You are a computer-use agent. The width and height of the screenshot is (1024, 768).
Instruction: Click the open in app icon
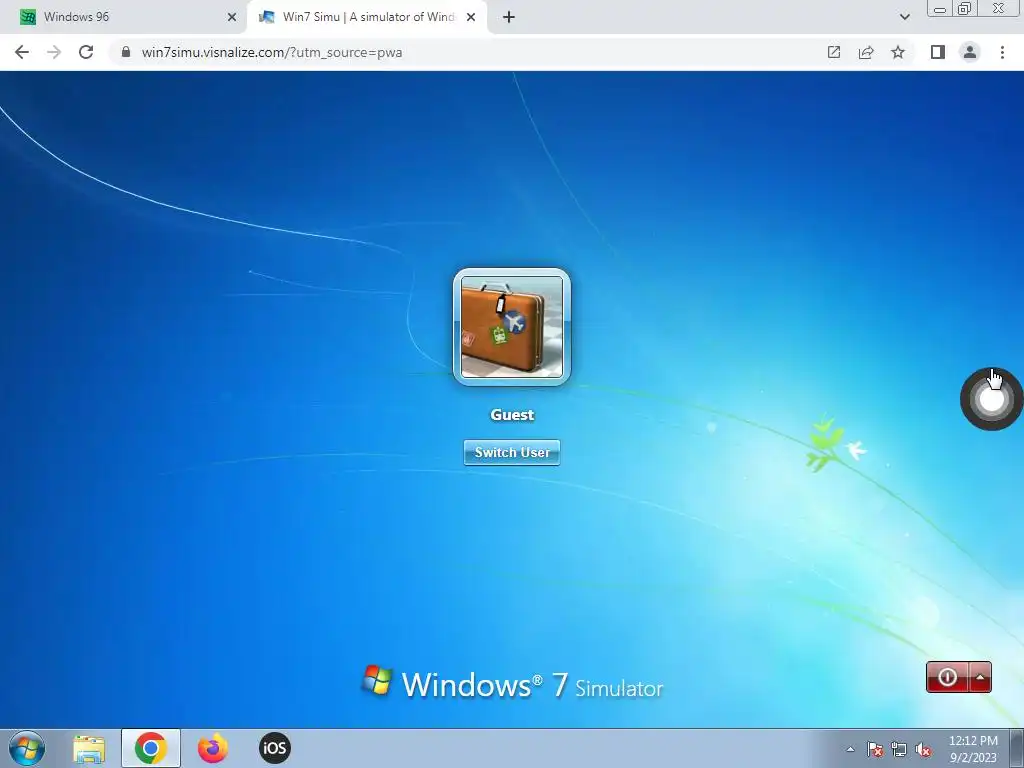pyautogui.click(x=834, y=52)
